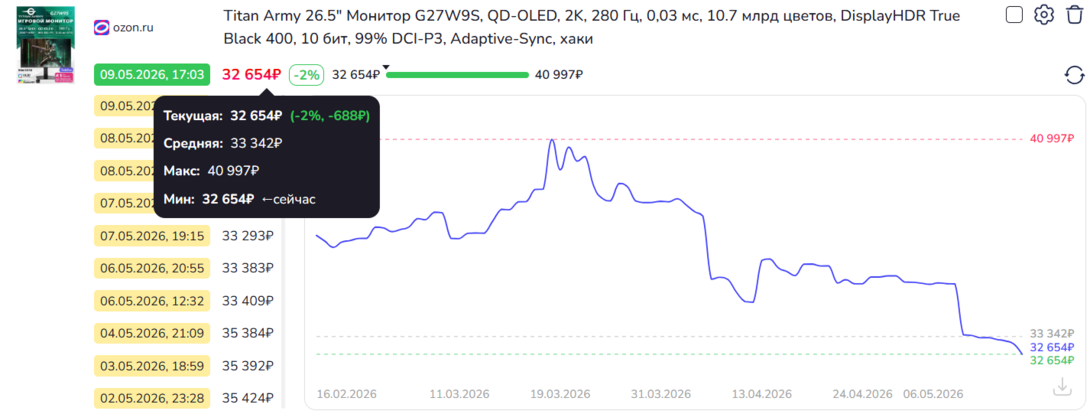
Task: Click the chart line peak near 19.03.2026
Action: (552, 140)
